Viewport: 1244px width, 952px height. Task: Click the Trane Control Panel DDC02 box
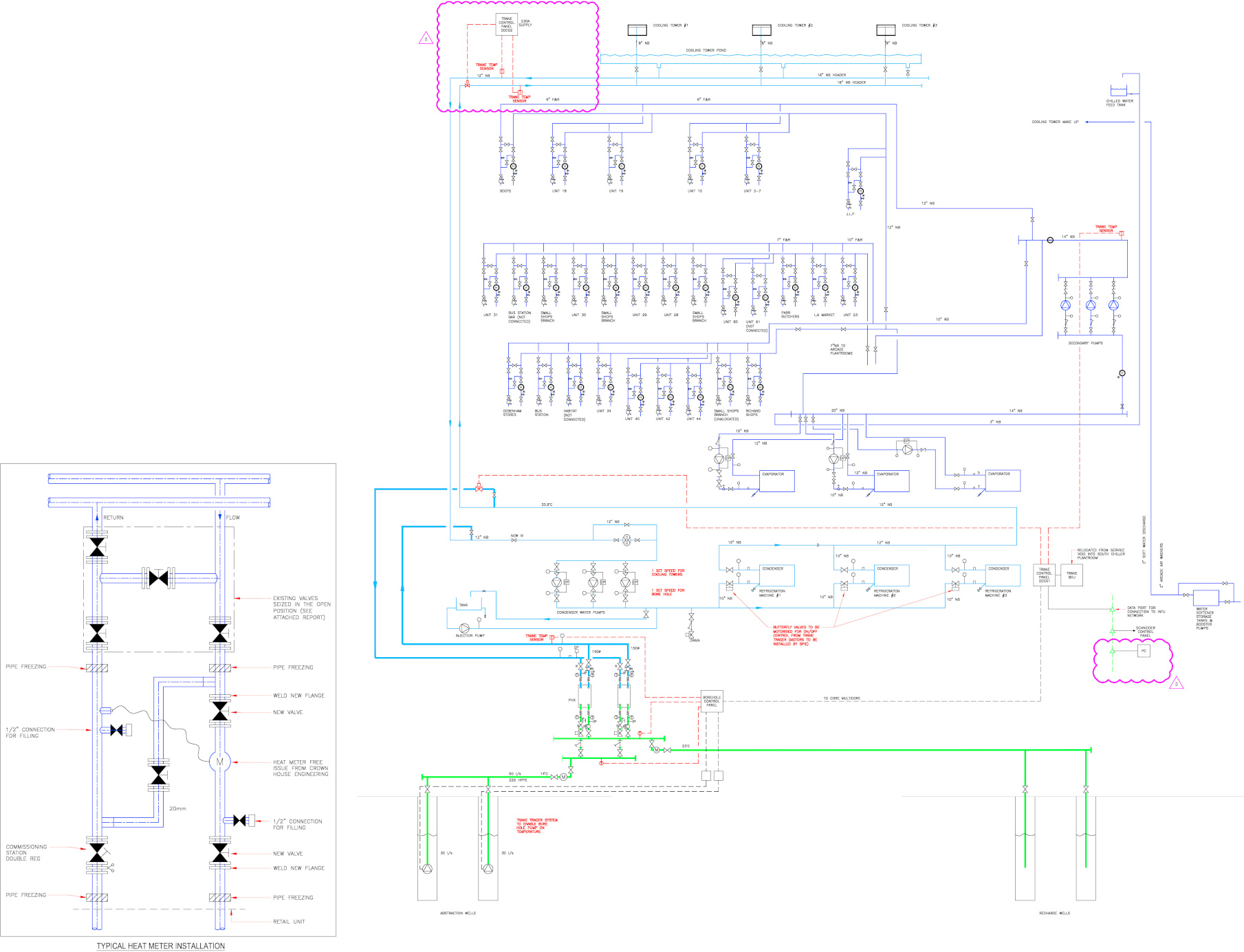pos(506,25)
